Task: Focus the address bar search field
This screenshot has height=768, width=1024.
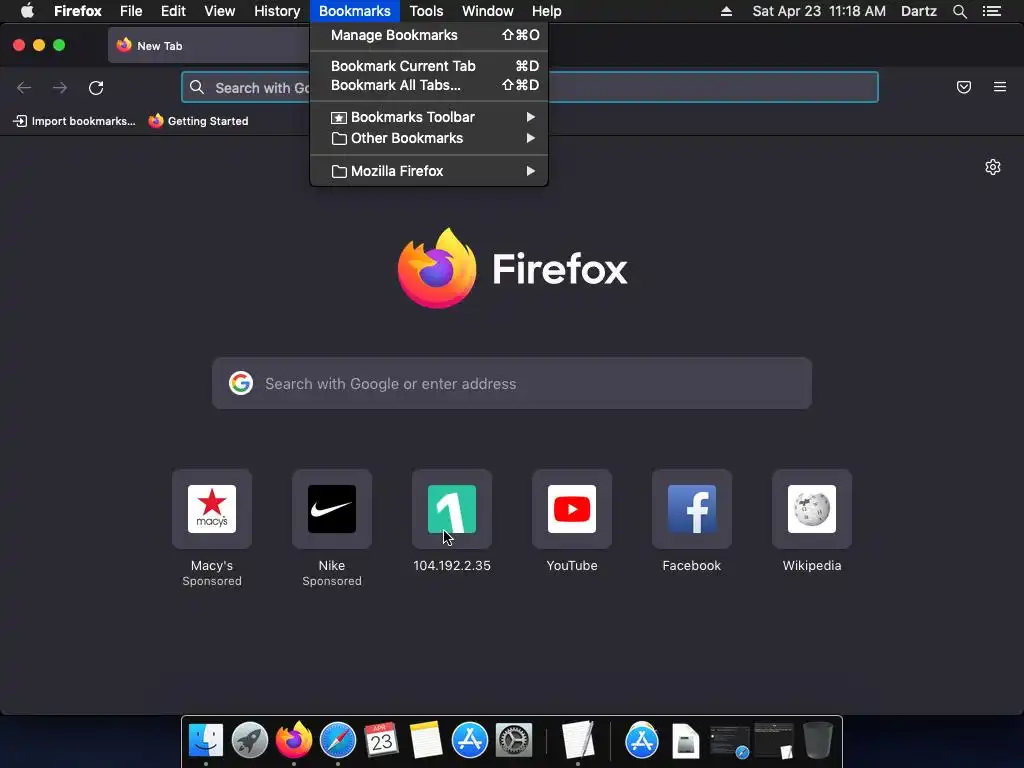Action: tap(530, 88)
